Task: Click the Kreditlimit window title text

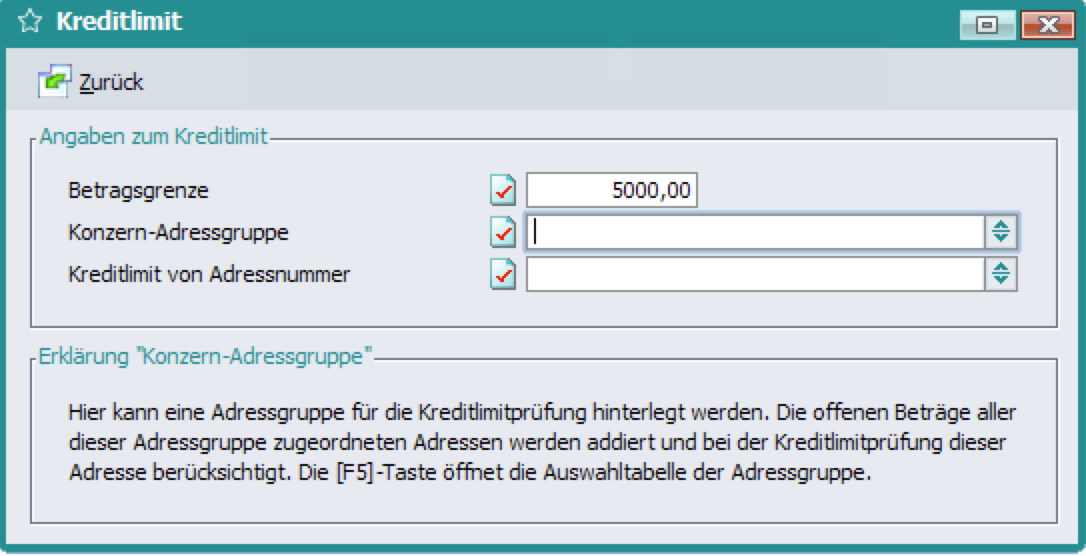Action: click(x=119, y=21)
